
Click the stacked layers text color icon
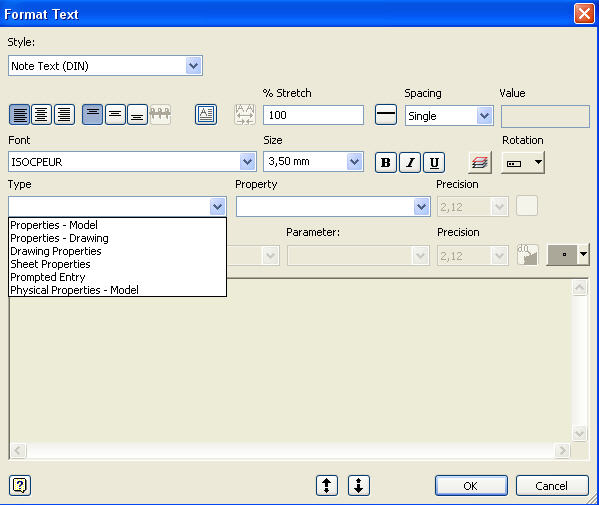[x=479, y=162]
